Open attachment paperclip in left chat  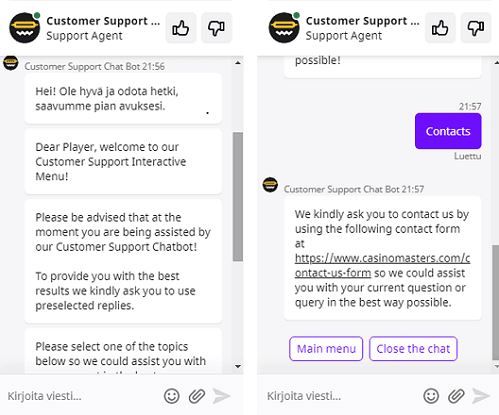[x=197, y=396]
